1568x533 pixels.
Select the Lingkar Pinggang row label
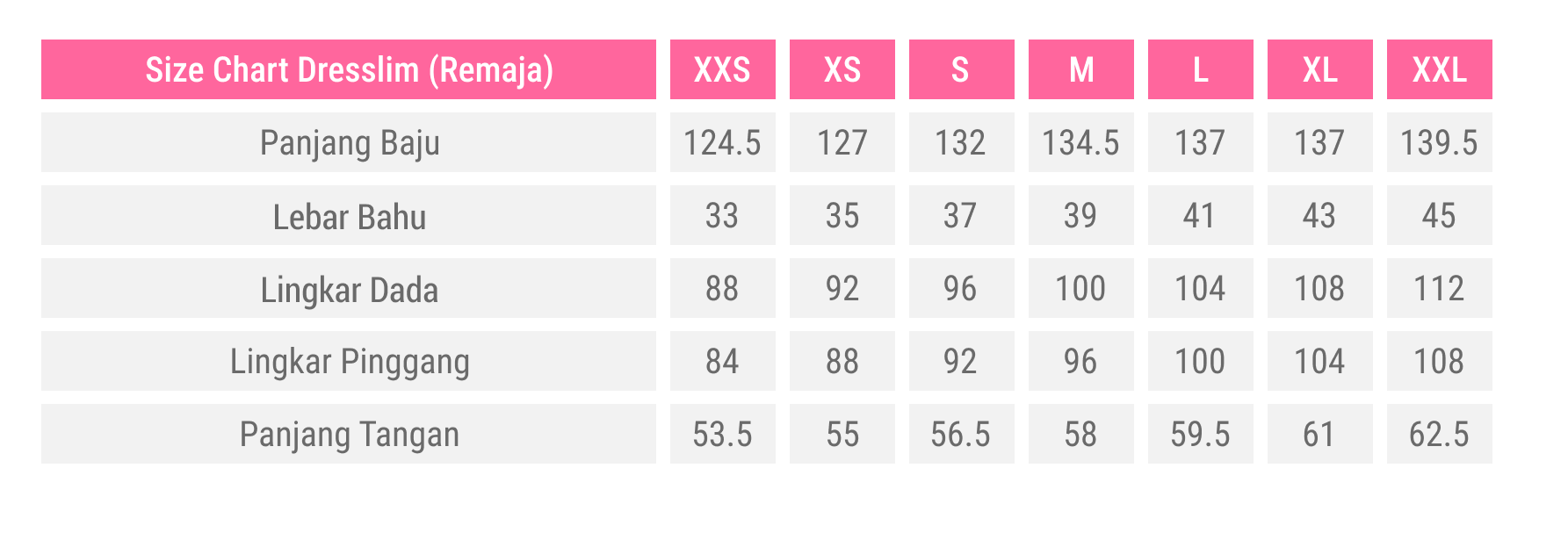pos(349,361)
